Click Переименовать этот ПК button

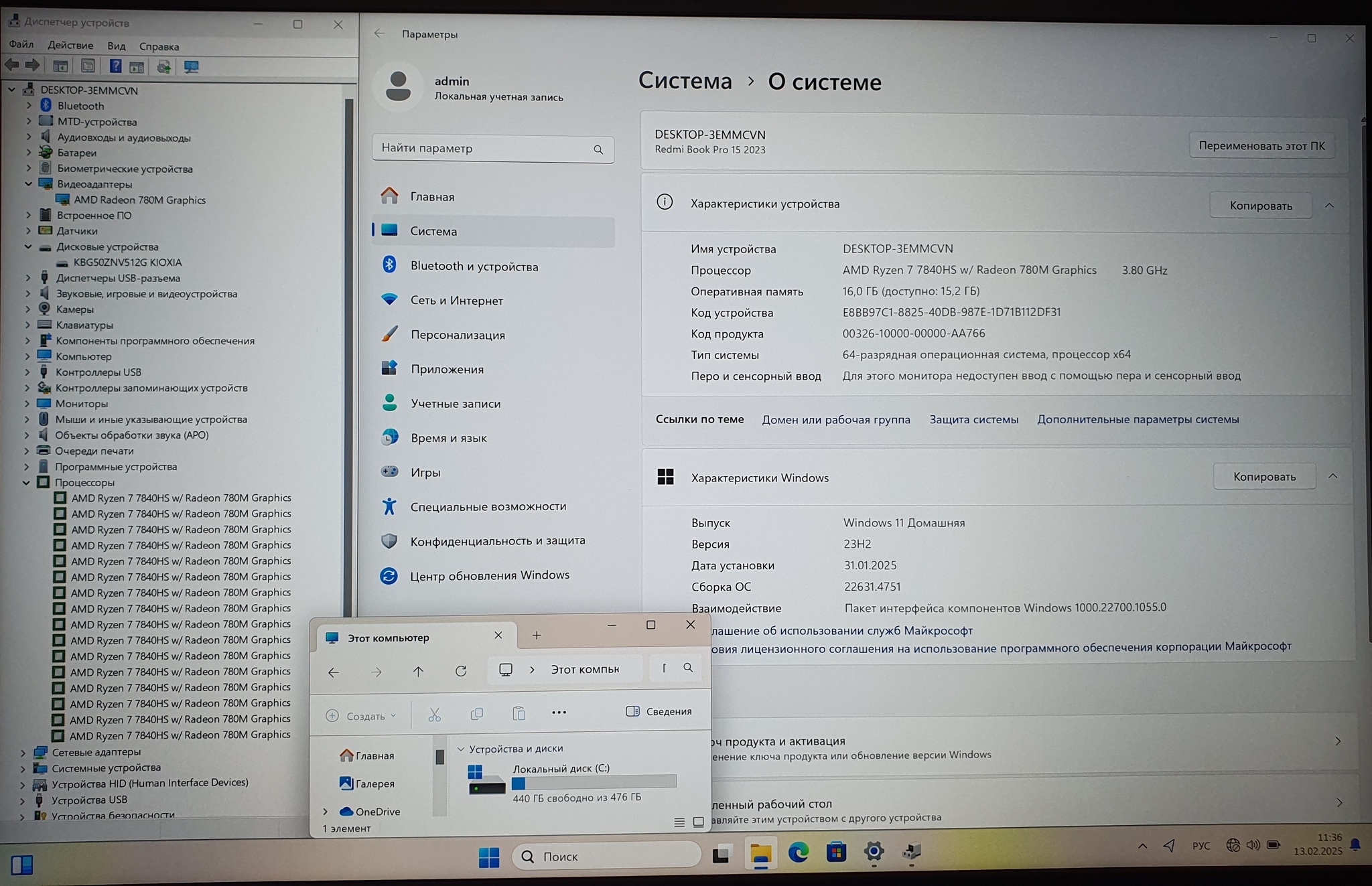tap(1261, 145)
